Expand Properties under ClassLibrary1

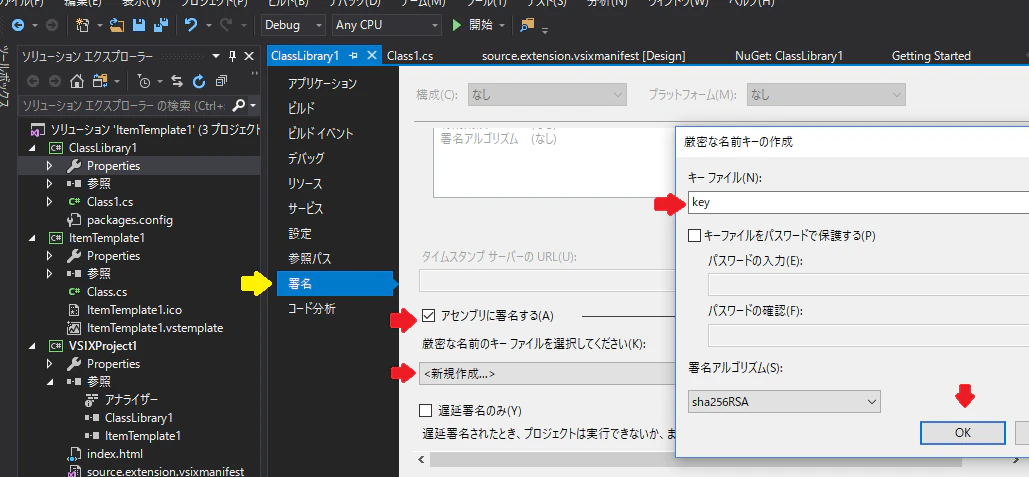tap(50, 166)
